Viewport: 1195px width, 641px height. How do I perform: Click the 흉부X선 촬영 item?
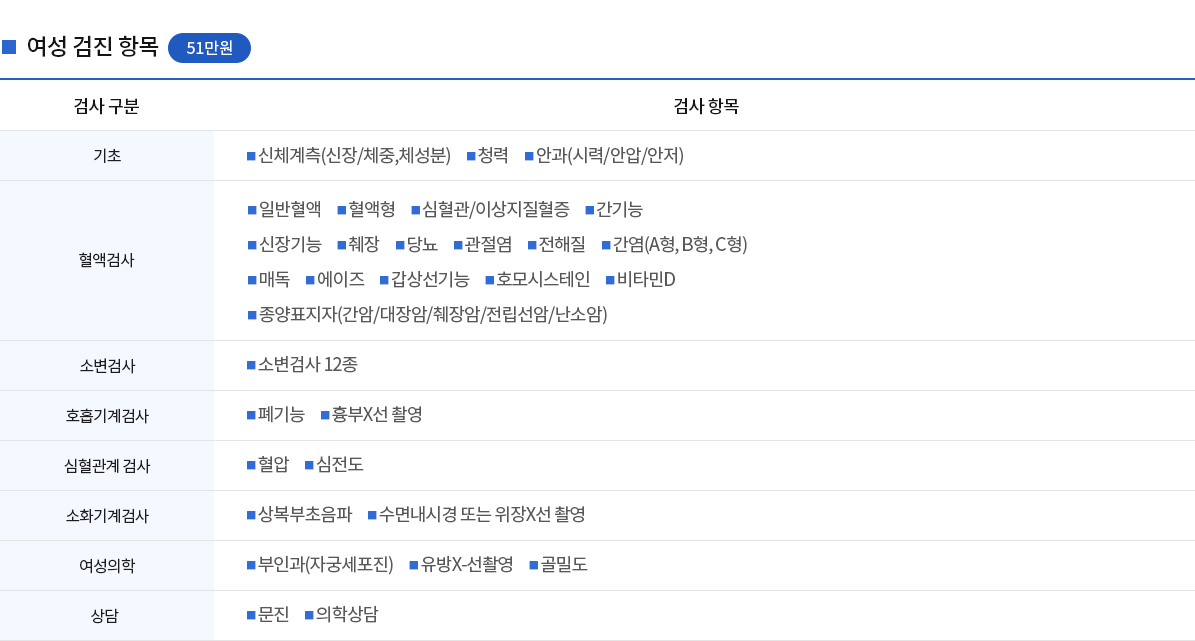[x=377, y=415]
